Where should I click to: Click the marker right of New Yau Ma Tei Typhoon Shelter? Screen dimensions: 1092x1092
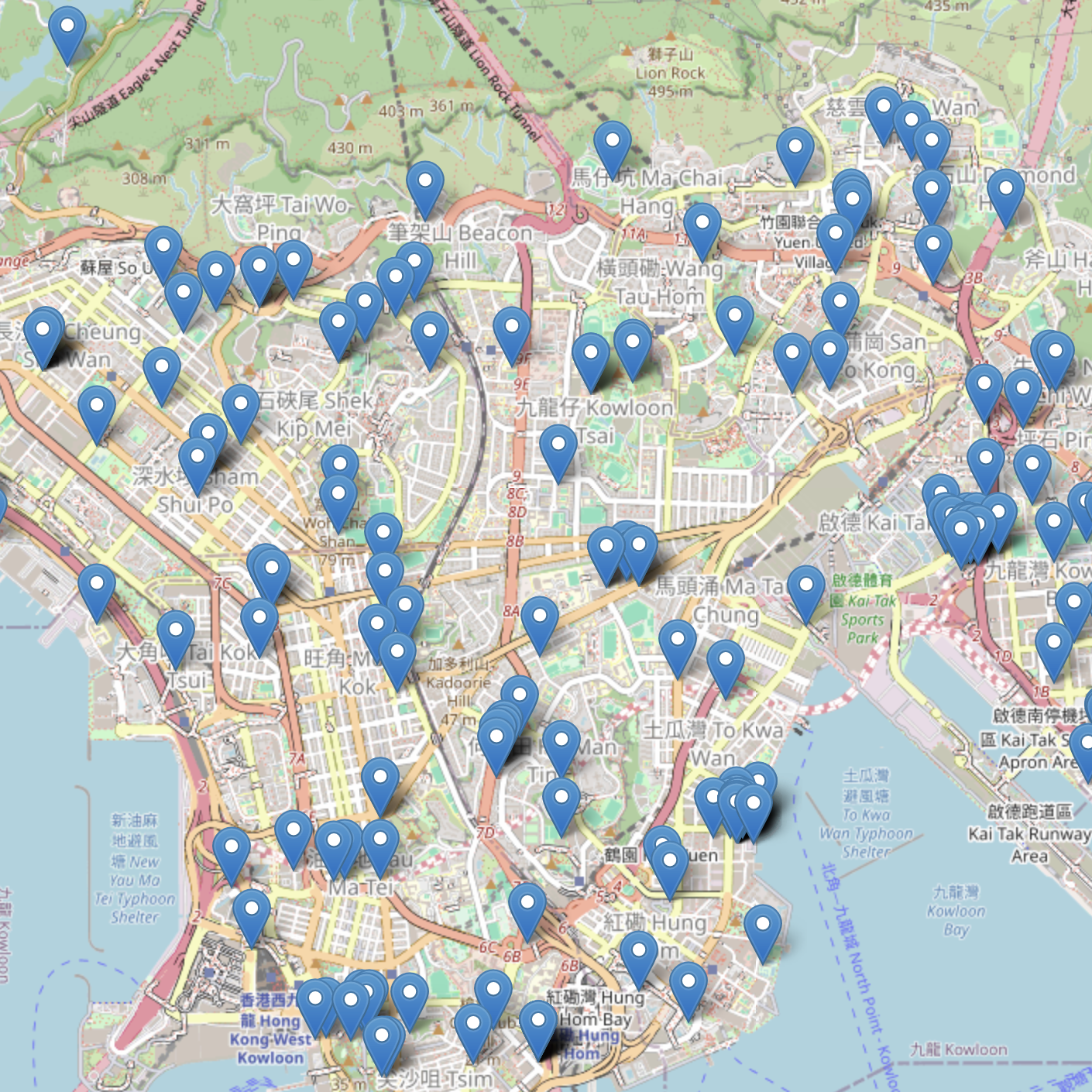[x=232, y=857]
